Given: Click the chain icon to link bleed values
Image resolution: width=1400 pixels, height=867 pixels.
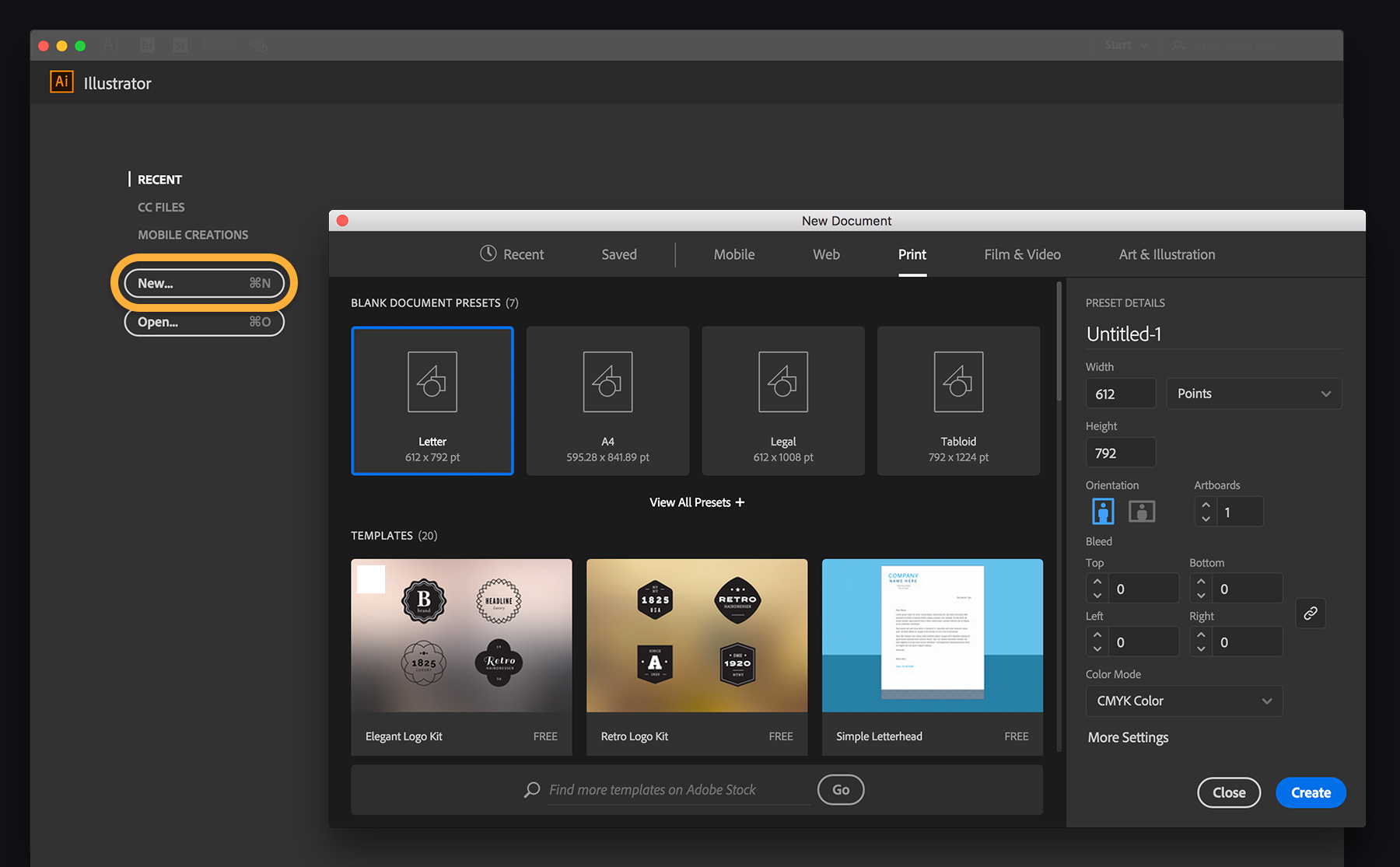Looking at the screenshot, I should click(1310, 614).
